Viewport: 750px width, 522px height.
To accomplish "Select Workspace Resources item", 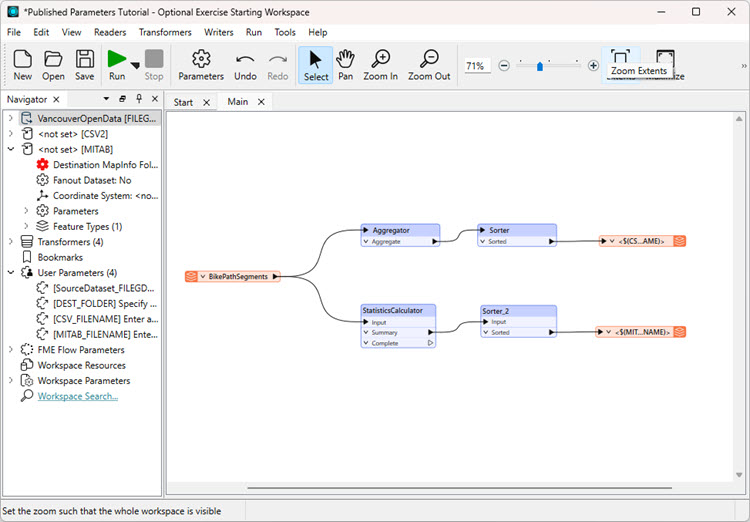I will 73,366.
